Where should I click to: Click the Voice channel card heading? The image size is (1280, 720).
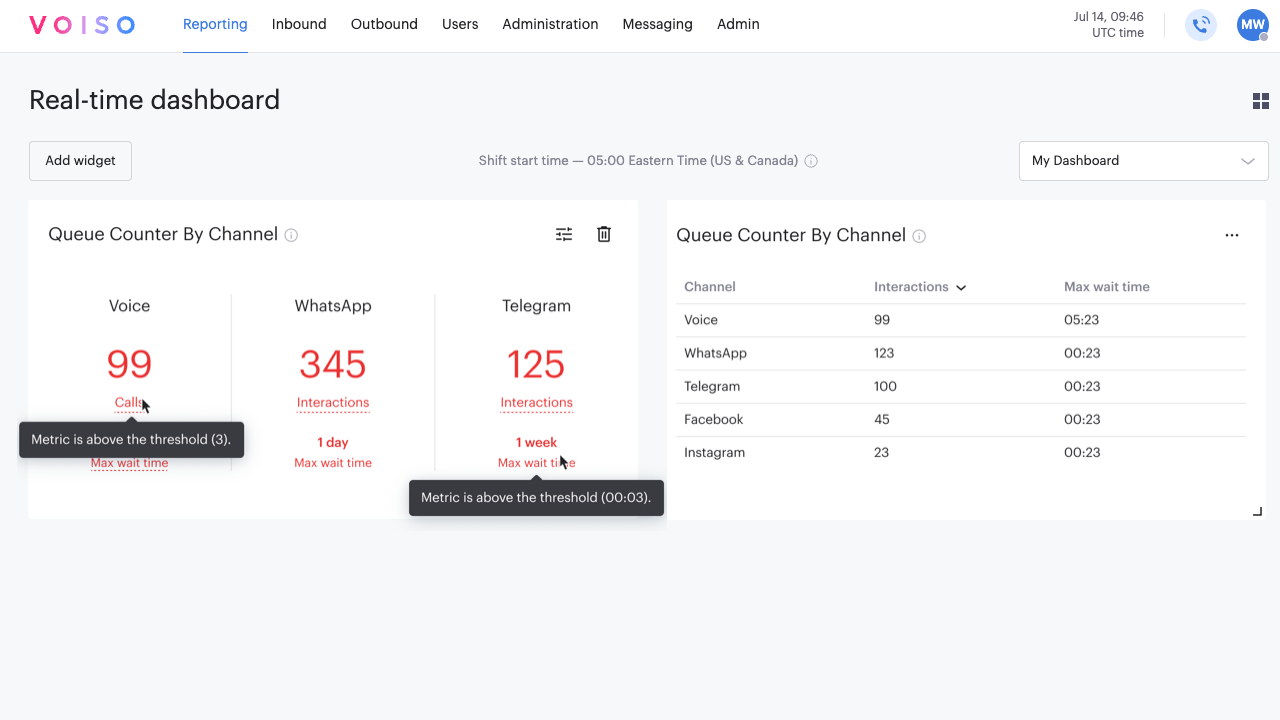click(x=129, y=306)
